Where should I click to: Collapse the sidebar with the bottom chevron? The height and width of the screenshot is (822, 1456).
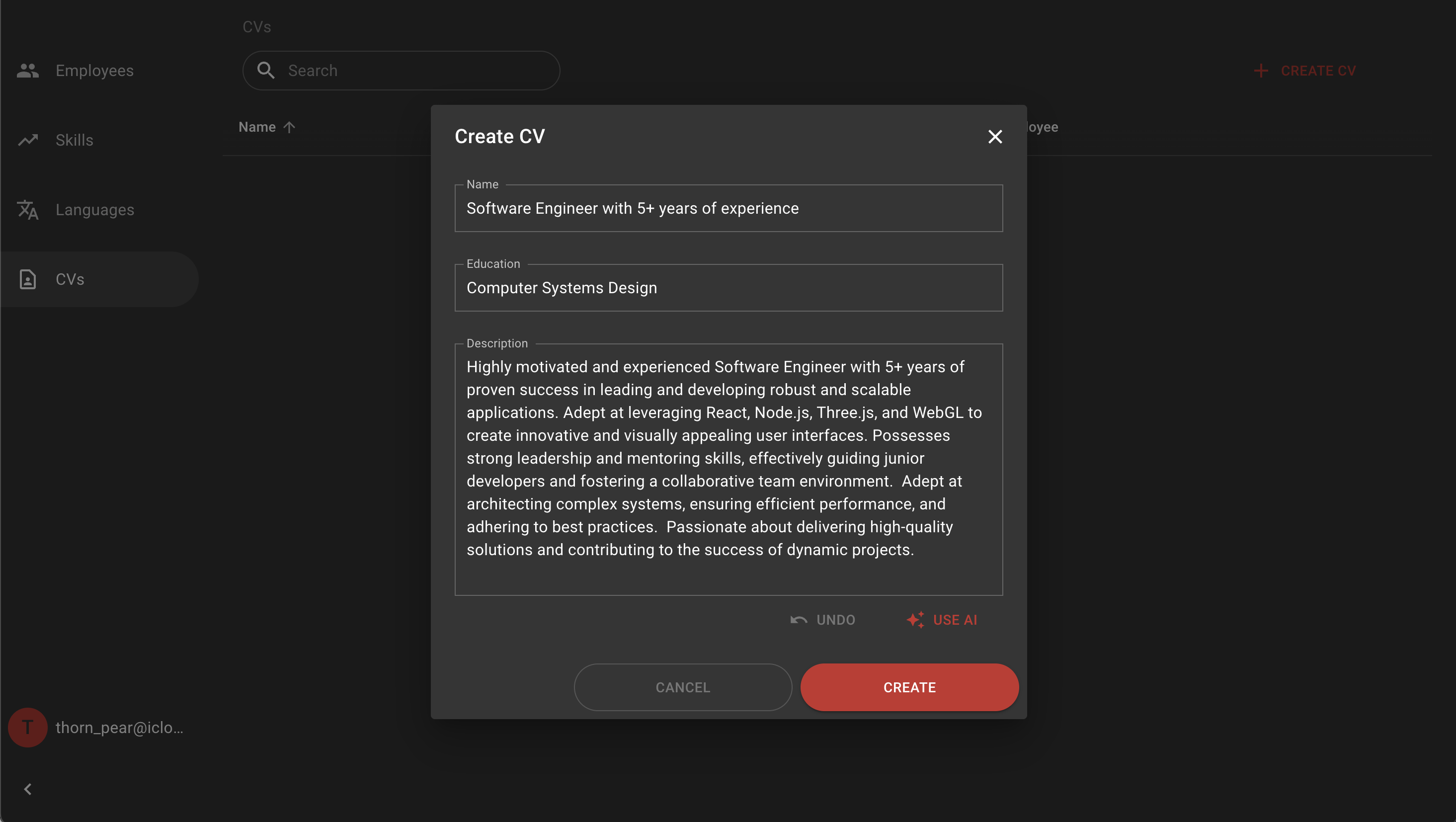pos(27,789)
